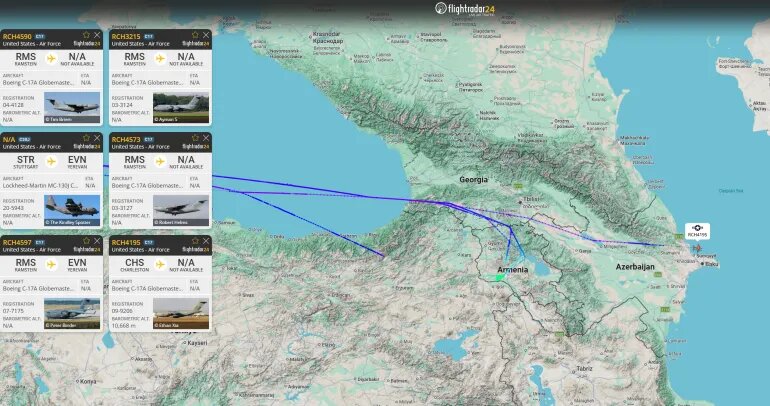The image size is (770, 406).
Task: Open the 03-3127 aircraft photo by Robert Helms
Action: click(x=181, y=210)
